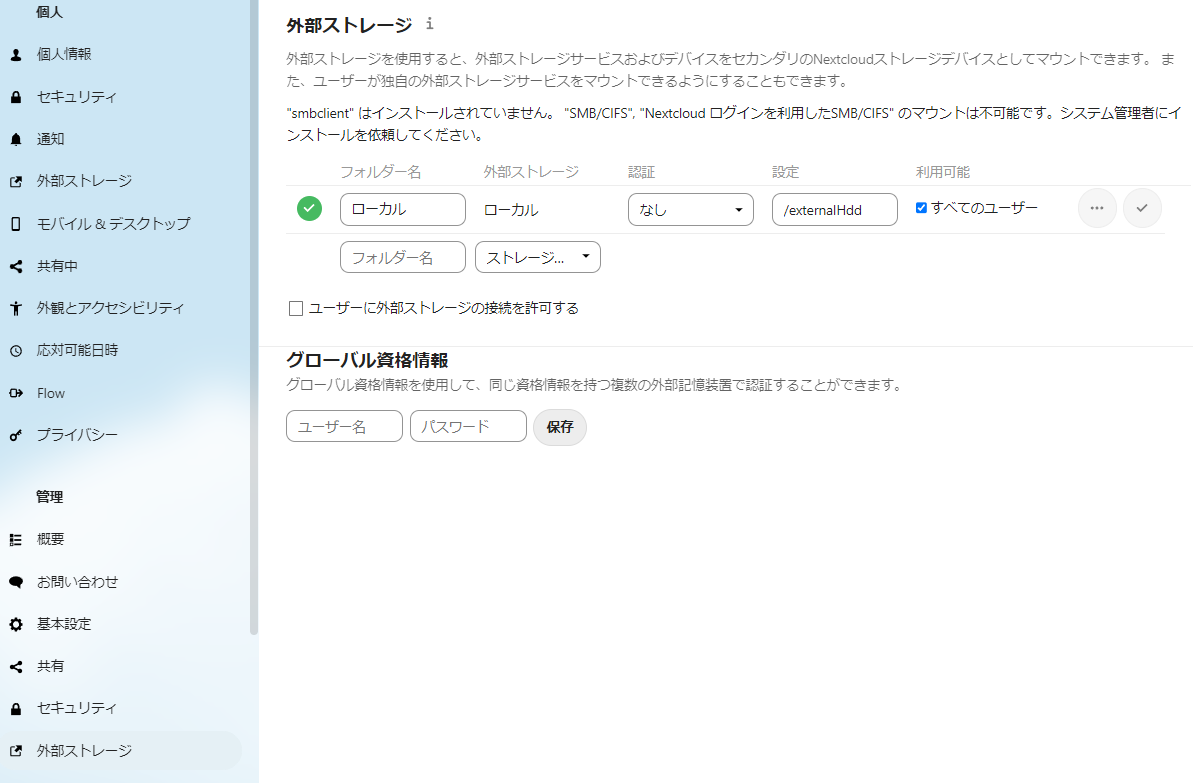This screenshot has width=1193, height=783.
Task: Click the list icon beside 概要
Action: (x=16, y=540)
